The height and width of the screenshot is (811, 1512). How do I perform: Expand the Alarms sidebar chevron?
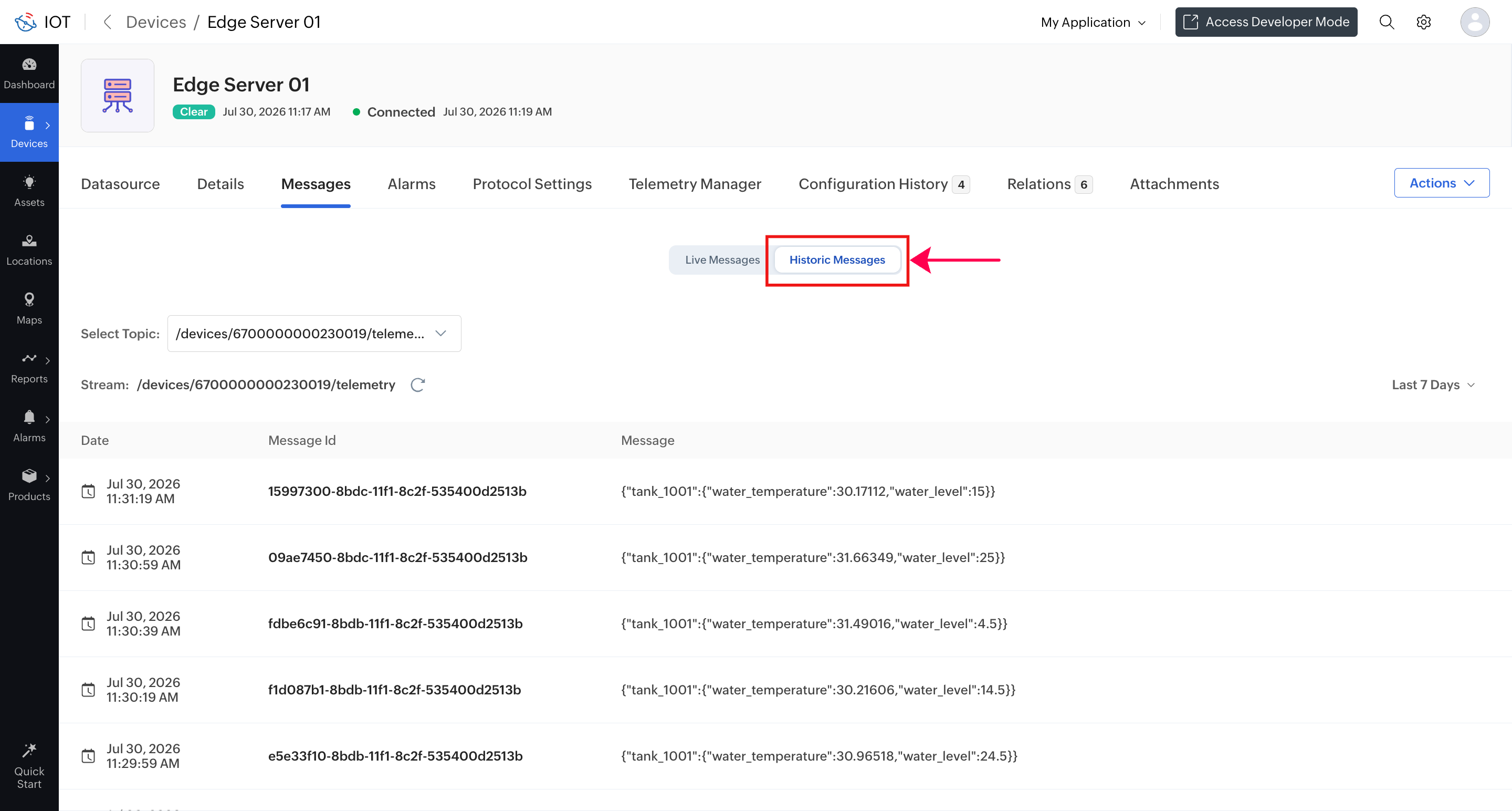point(48,419)
